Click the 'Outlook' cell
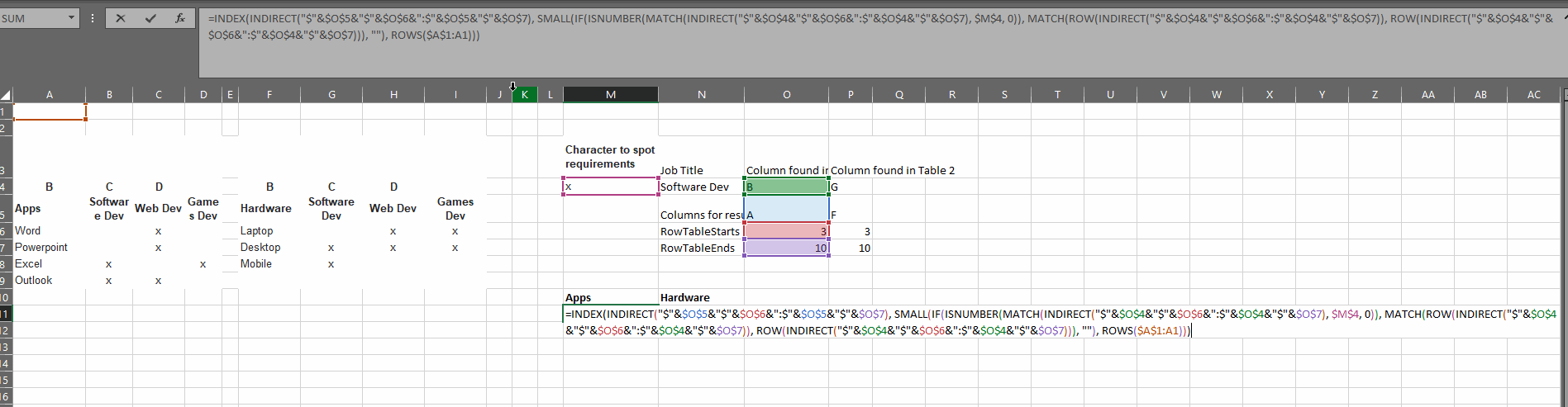 [50, 281]
